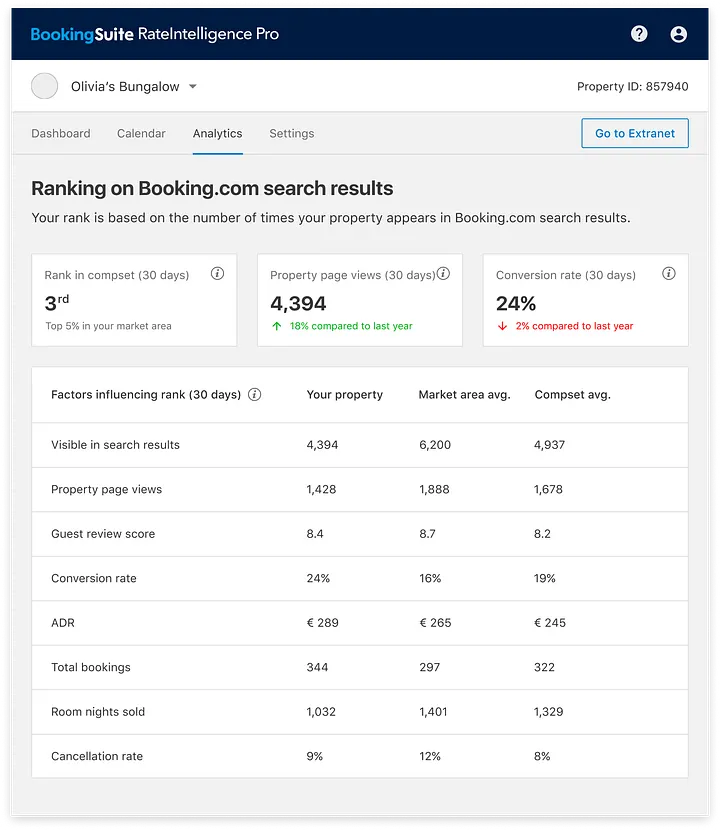
Task: Click the Go to Extranet button
Action: [635, 133]
